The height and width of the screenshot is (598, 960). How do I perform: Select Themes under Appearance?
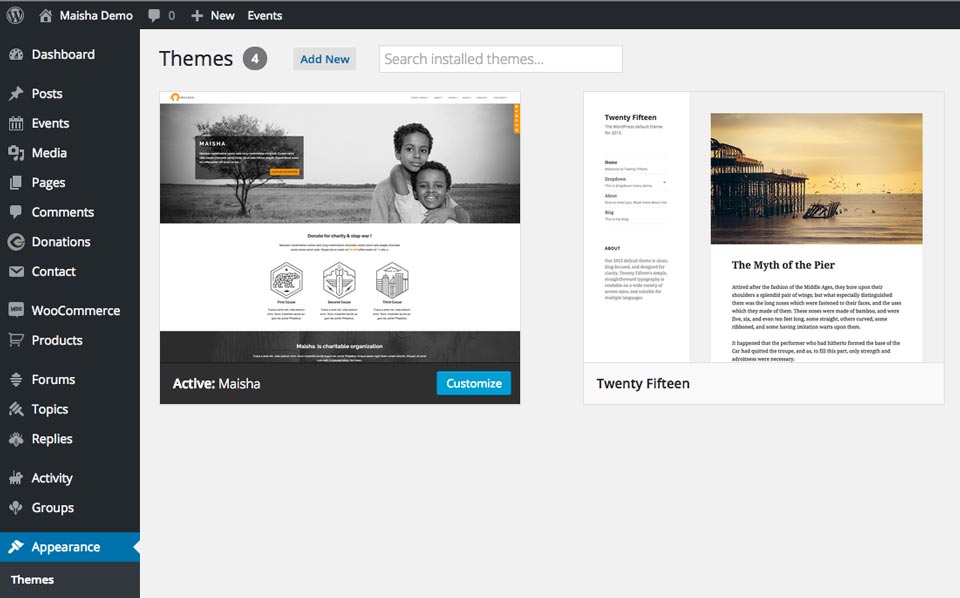pos(33,579)
